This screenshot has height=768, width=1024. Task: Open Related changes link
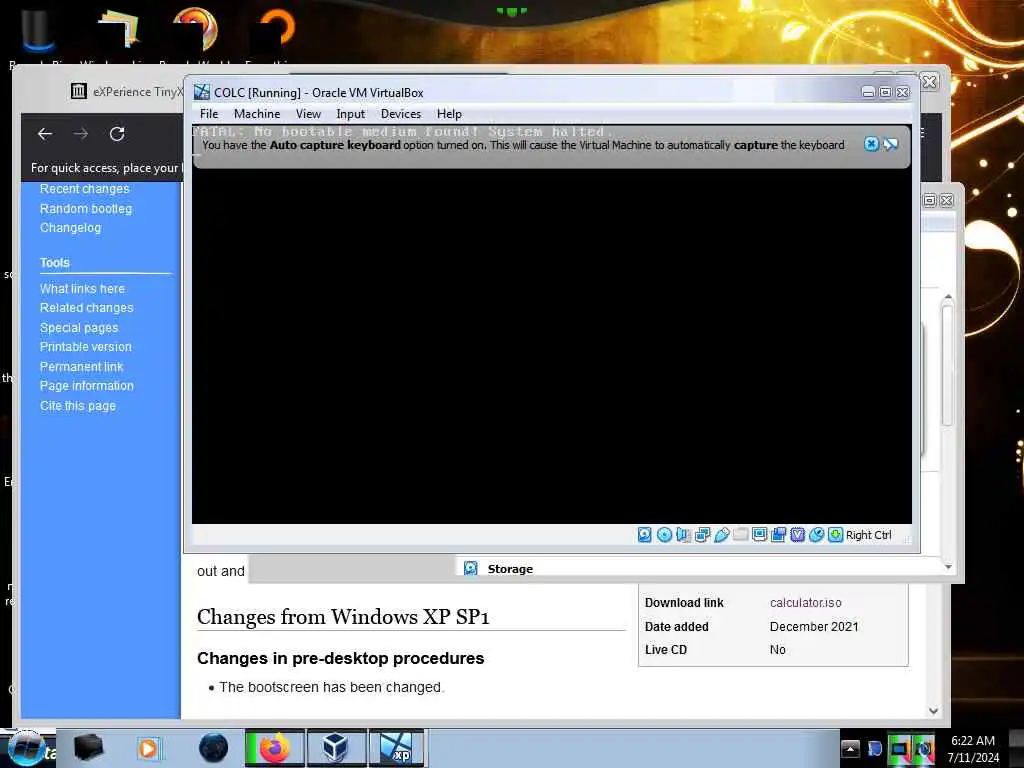(86, 308)
